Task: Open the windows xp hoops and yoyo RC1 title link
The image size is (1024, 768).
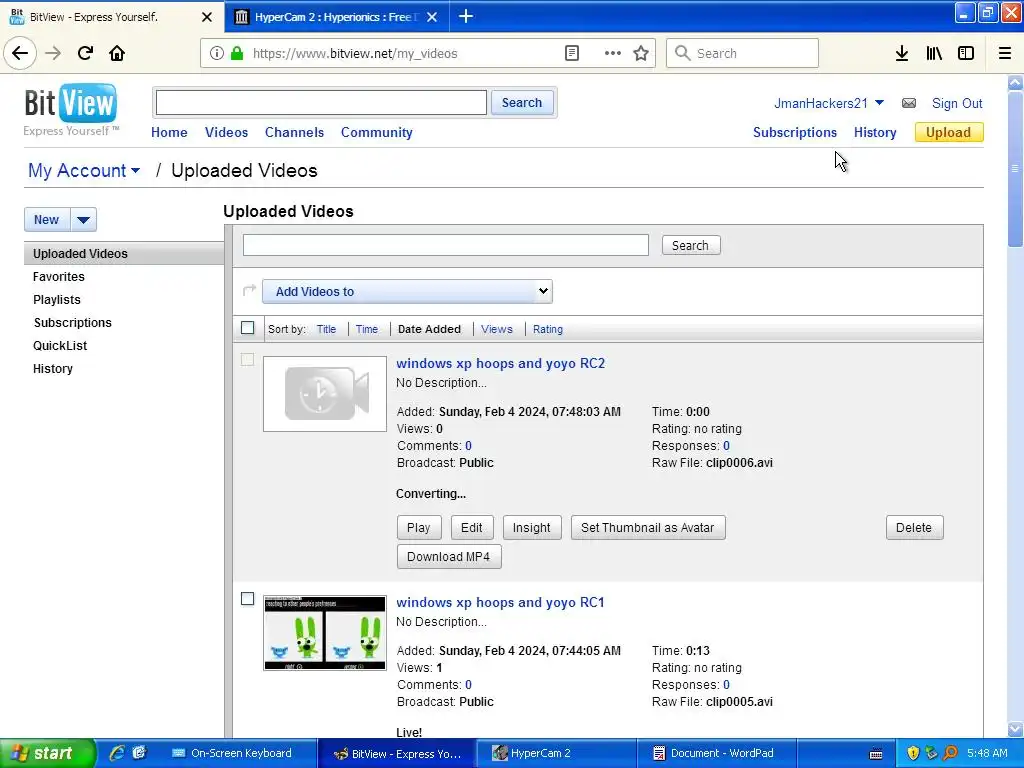Action: coord(500,602)
